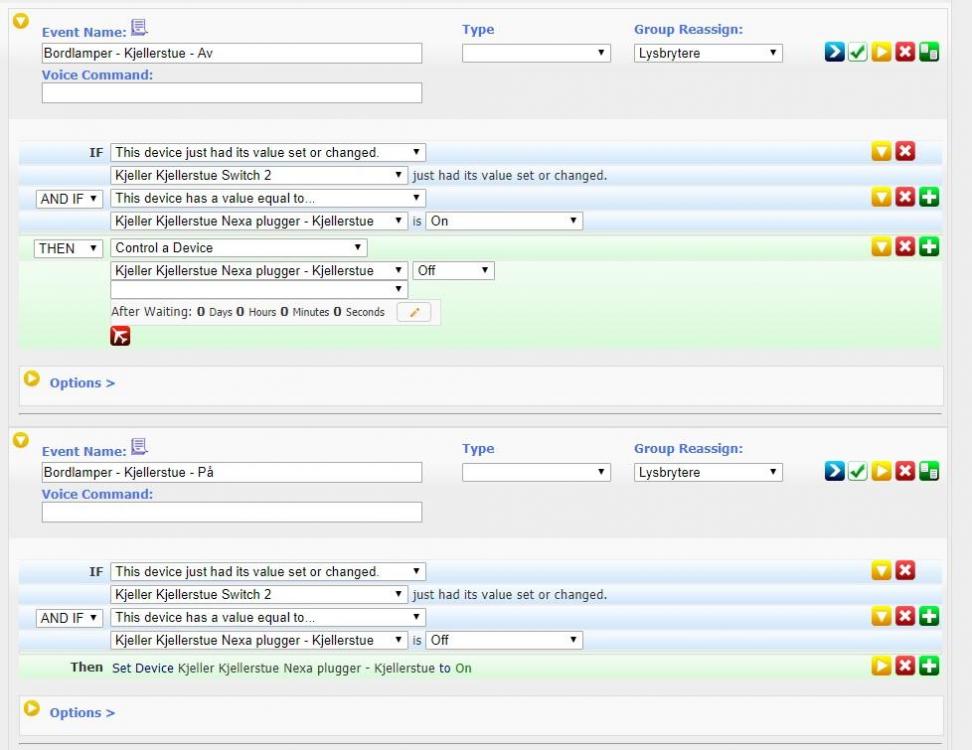
Task: Delete the Bordlamper - Kjellerstue - På event
Action: [x=905, y=472]
